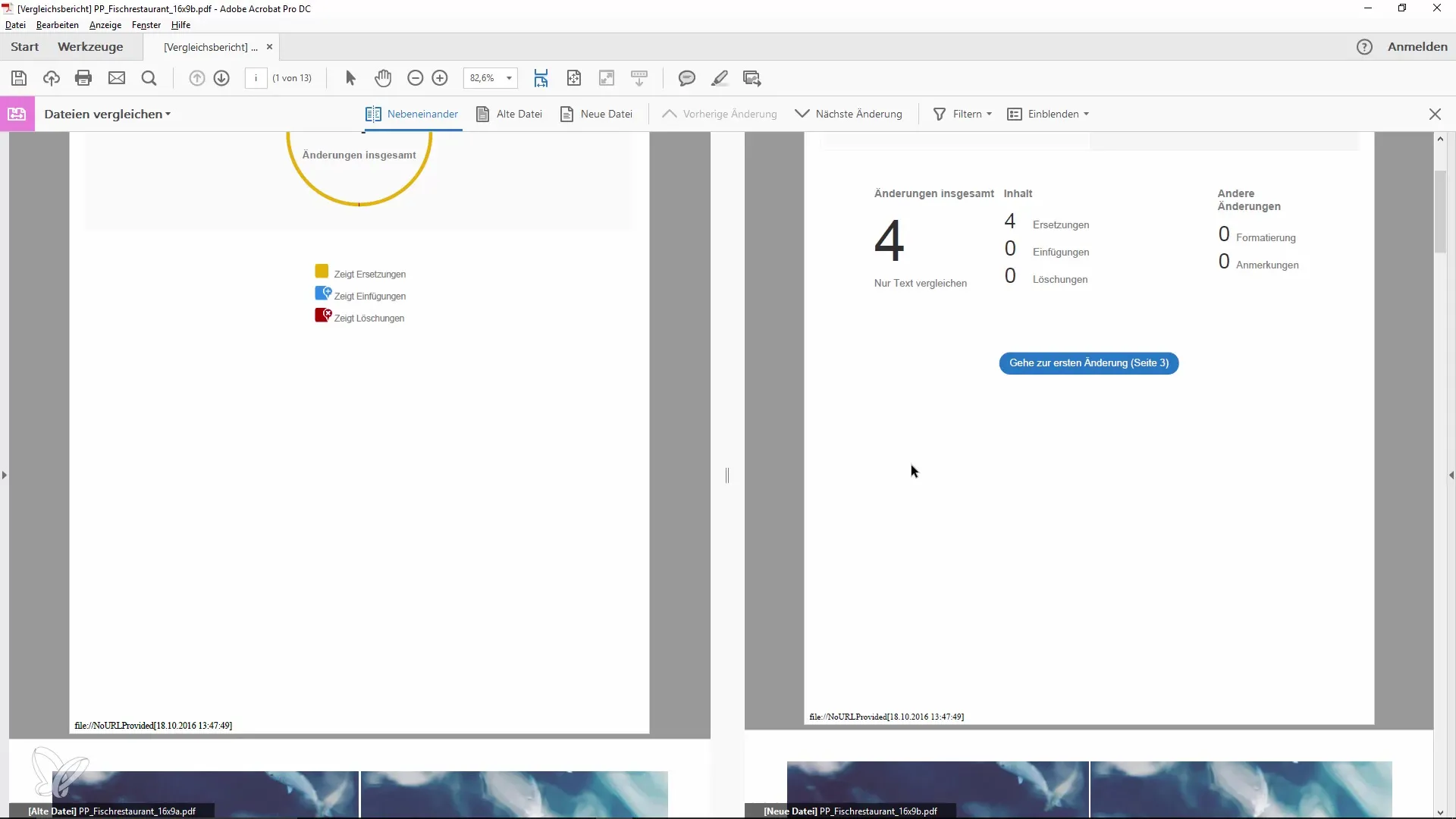Image resolution: width=1456 pixels, height=819 pixels.
Task: Print the document using the printer icon
Action: click(x=84, y=78)
